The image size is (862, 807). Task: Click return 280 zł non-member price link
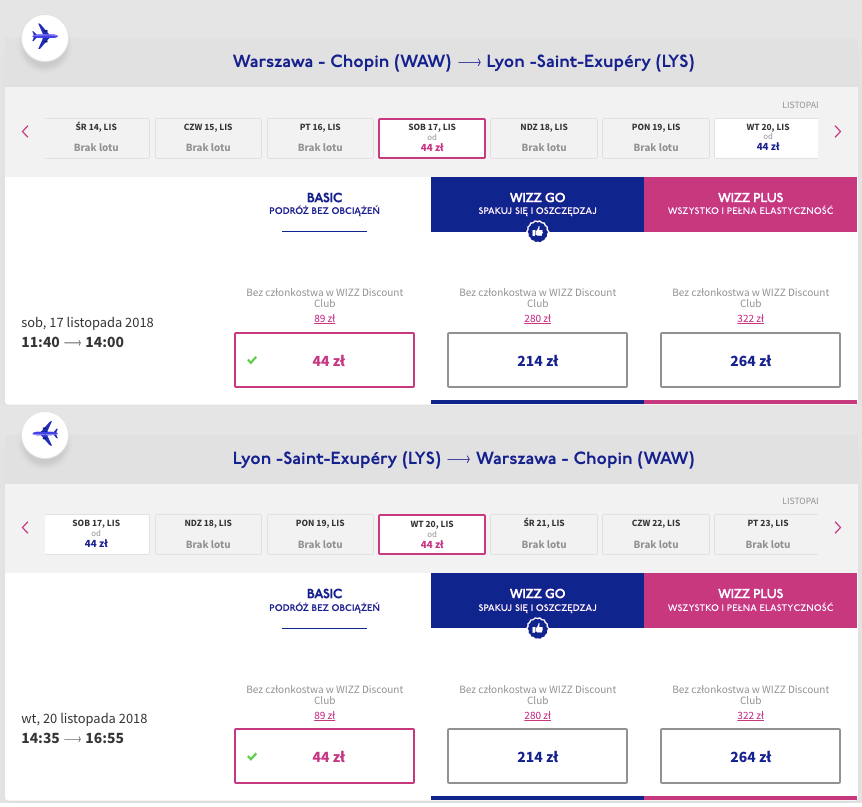pos(537,714)
